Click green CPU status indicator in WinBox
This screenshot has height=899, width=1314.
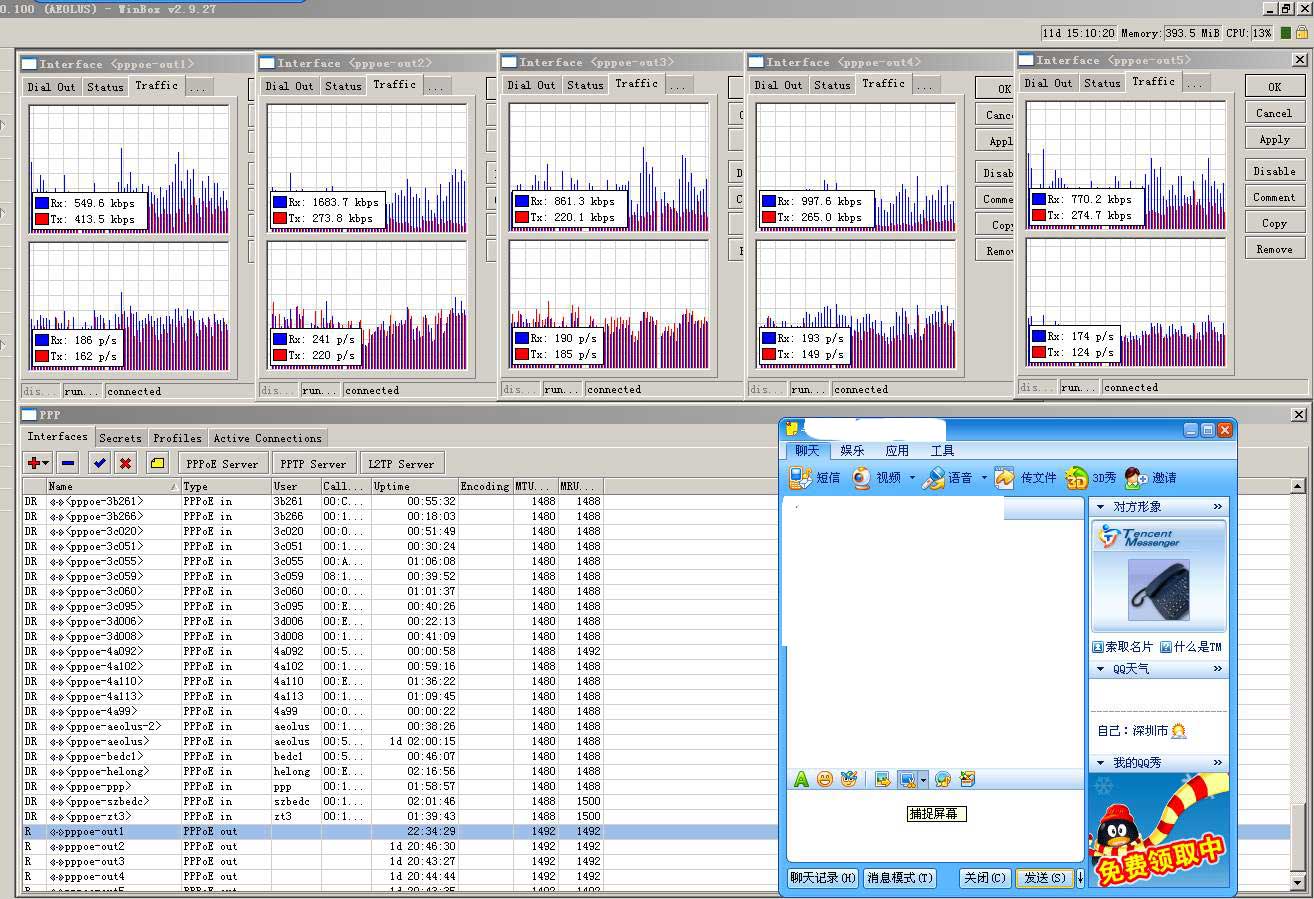(1285, 33)
